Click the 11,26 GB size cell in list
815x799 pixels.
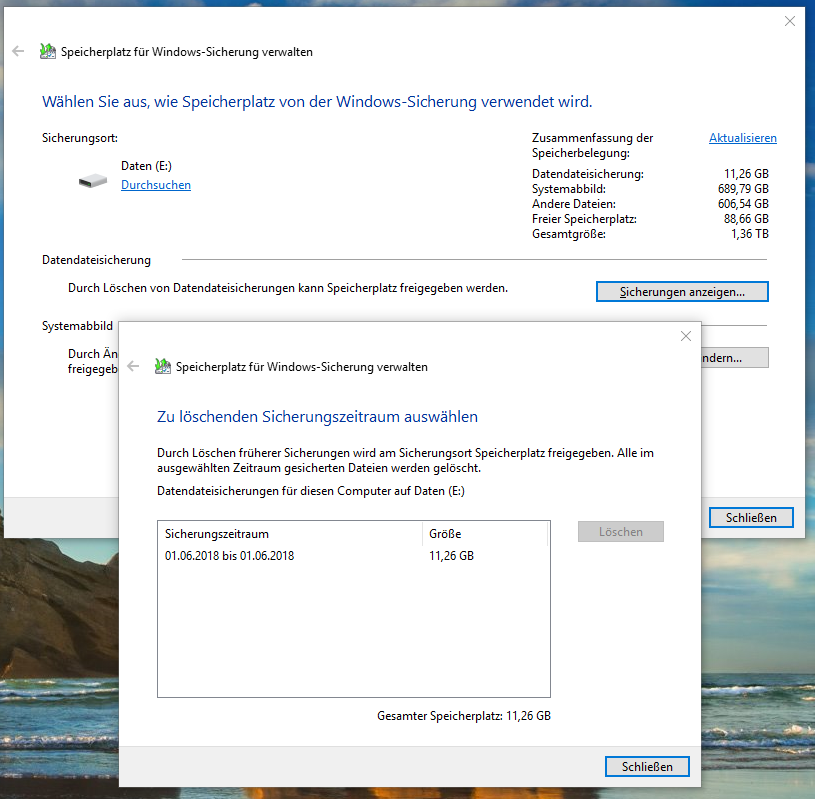[x=451, y=556]
